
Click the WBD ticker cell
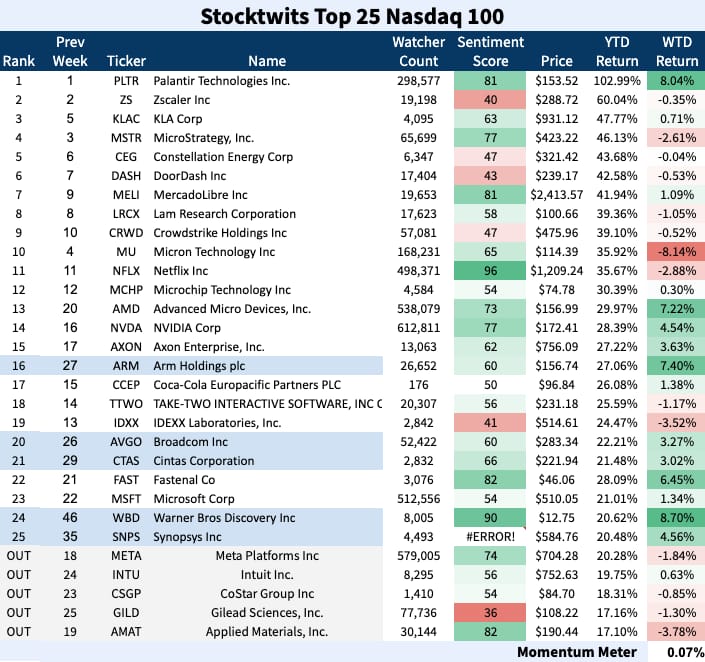coord(126,518)
